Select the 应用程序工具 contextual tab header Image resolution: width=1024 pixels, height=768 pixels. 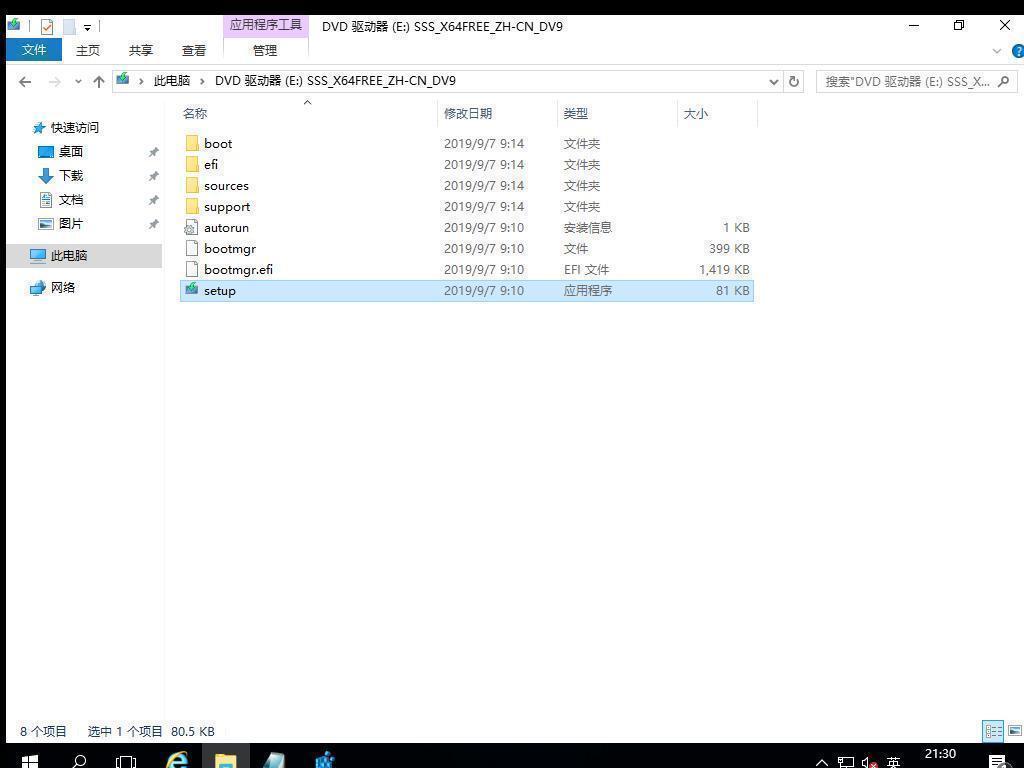(265, 25)
